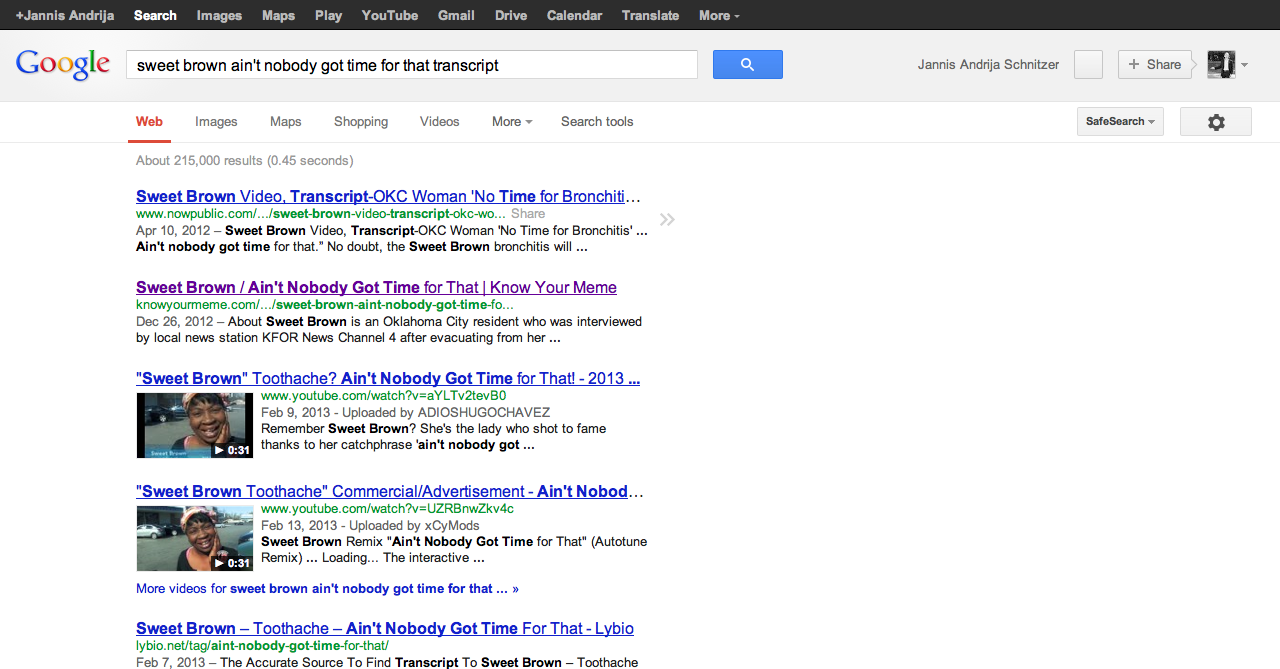Expand the More search filter dropdown
1280x669 pixels.
pos(512,122)
